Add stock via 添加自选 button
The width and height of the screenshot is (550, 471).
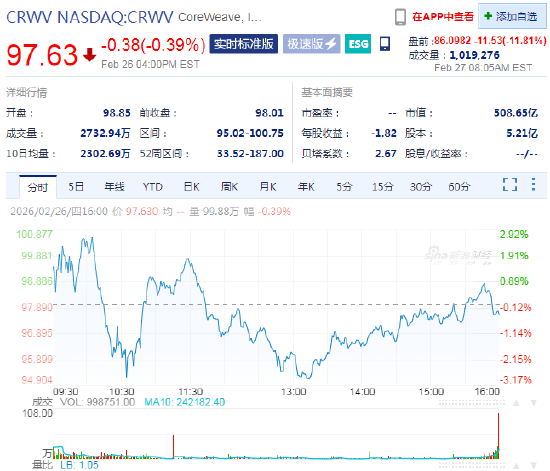tap(512, 16)
